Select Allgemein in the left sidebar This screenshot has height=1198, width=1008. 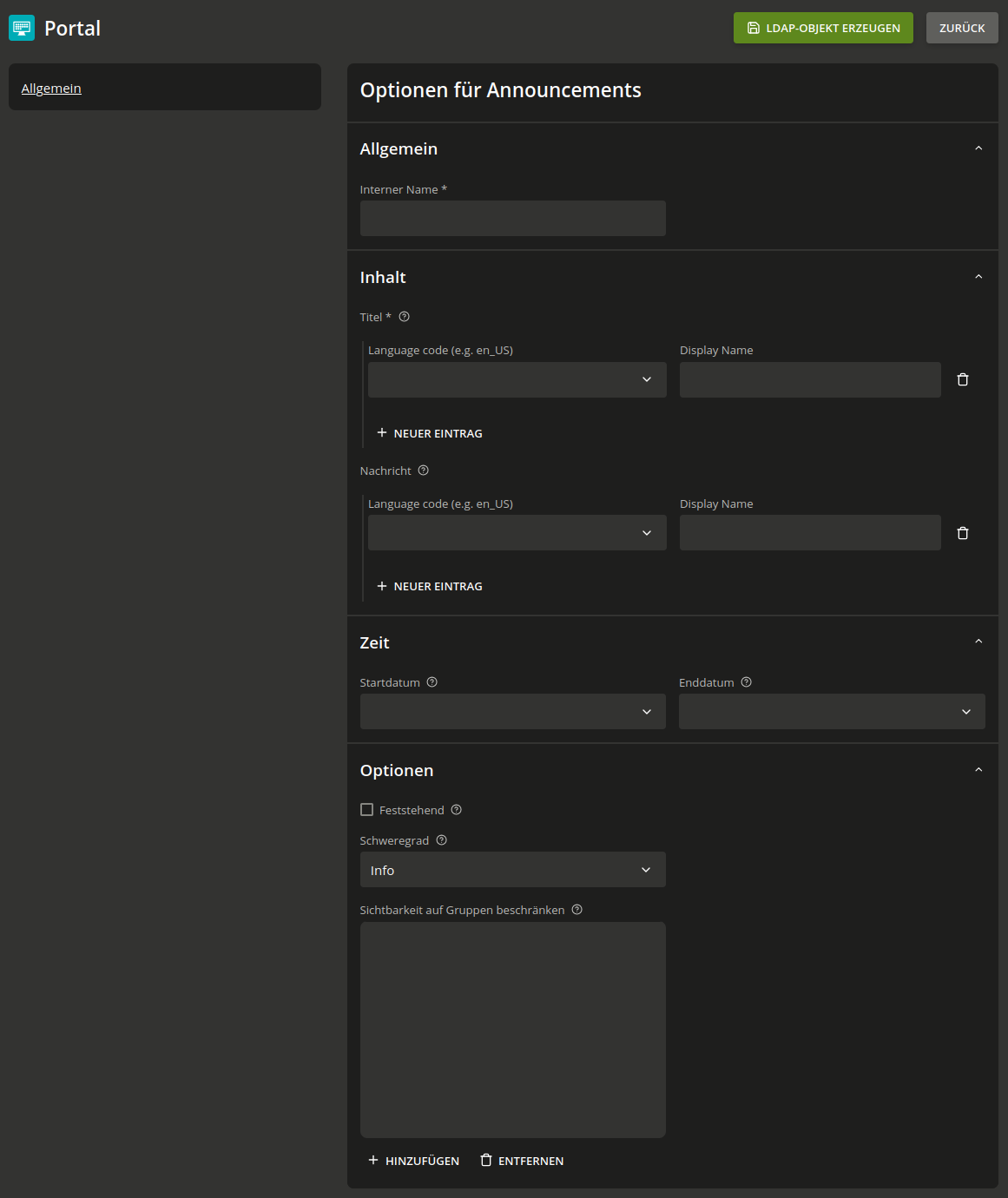pos(51,89)
